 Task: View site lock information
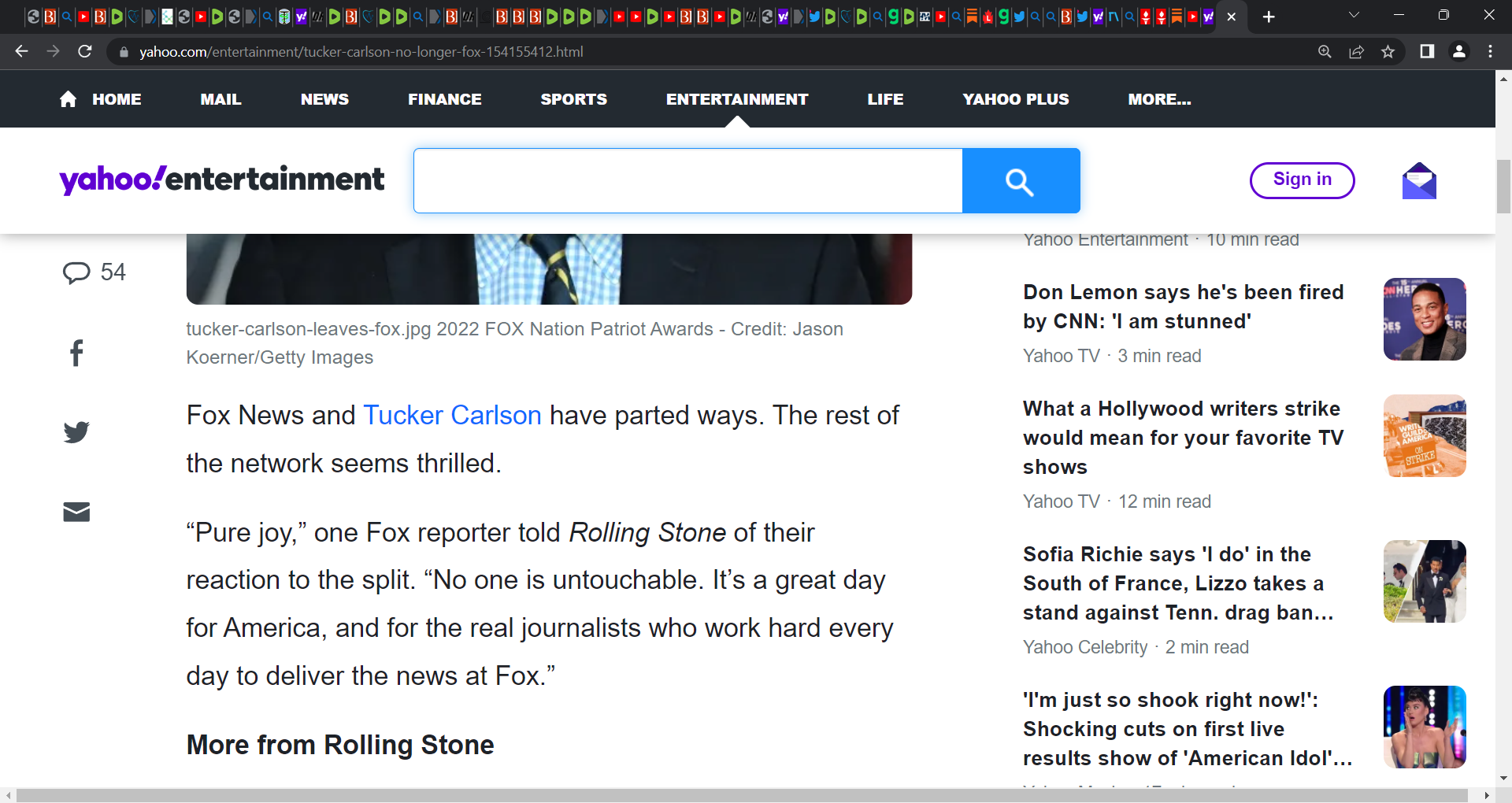point(124,52)
